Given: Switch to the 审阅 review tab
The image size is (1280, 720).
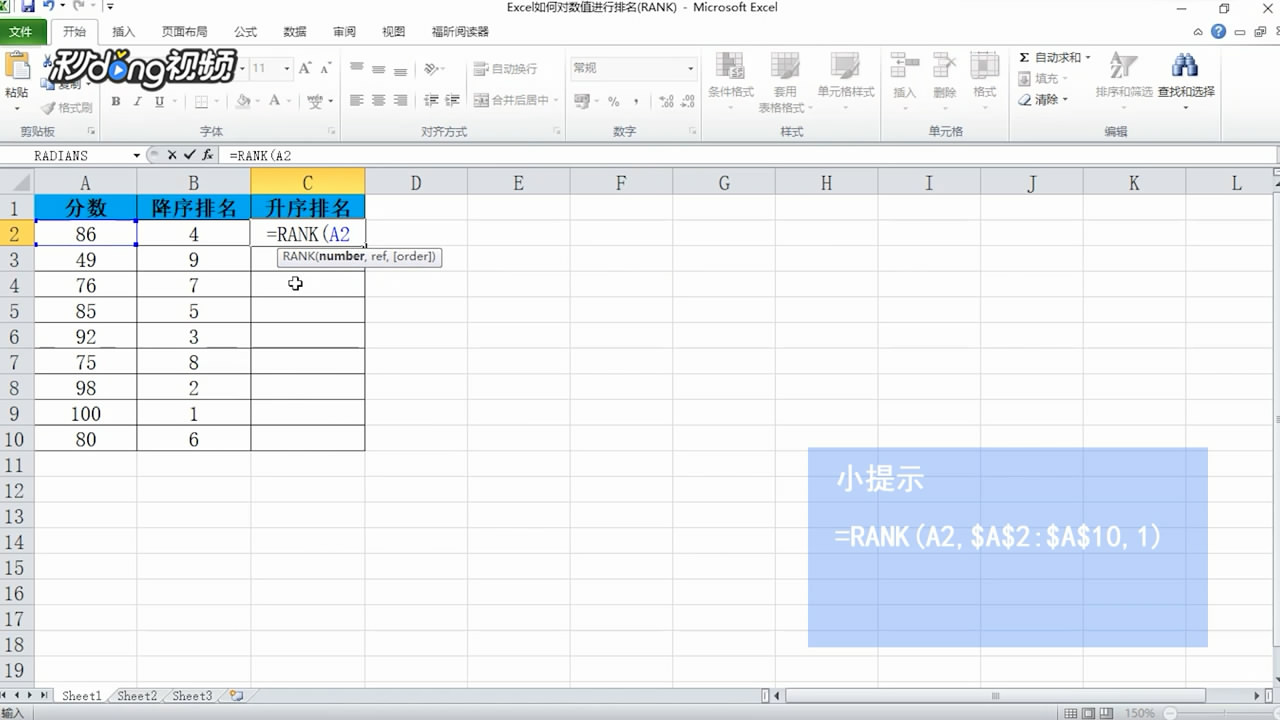Looking at the screenshot, I should pos(344,32).
